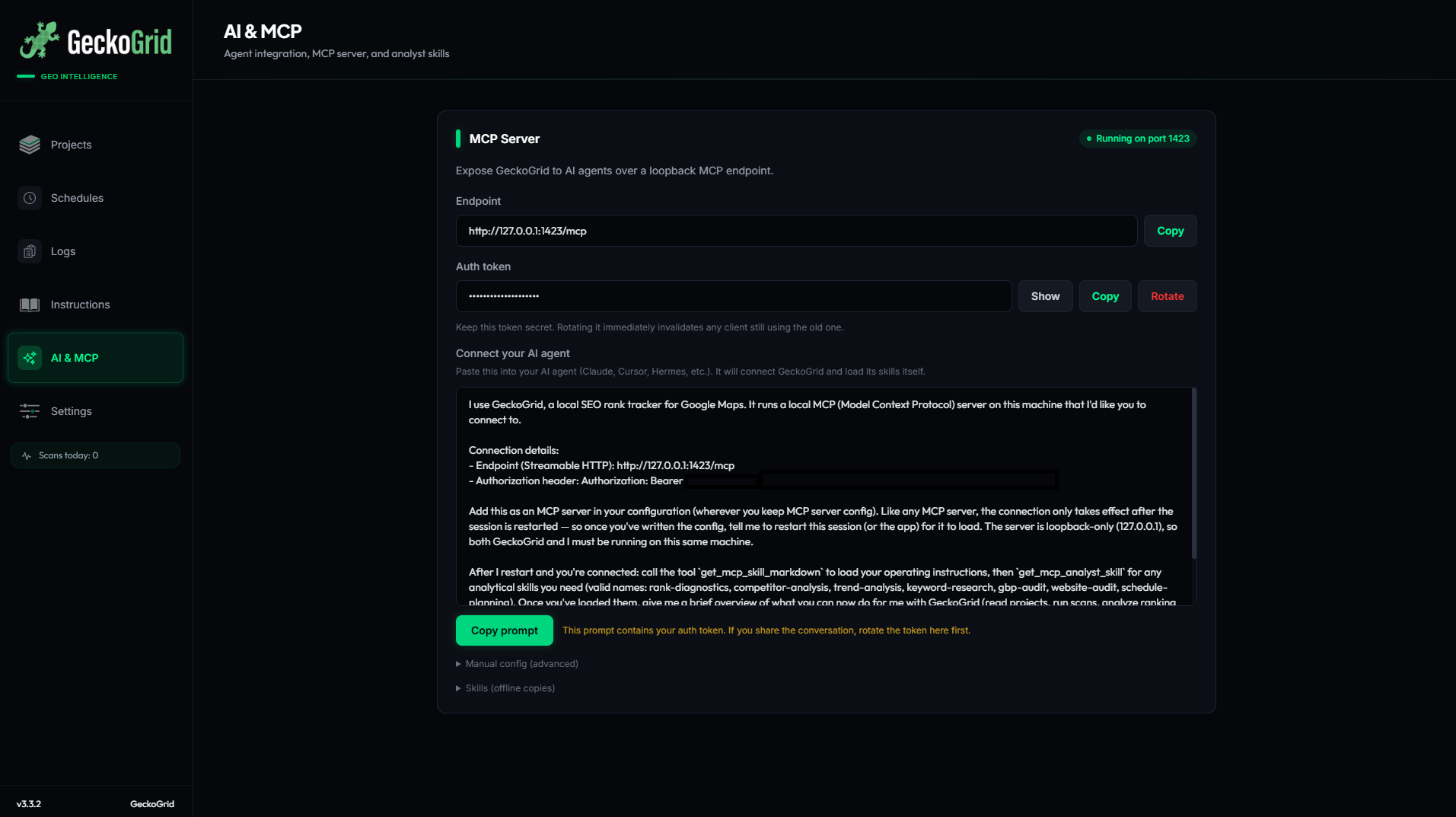
Task: Click the 'Paste this into your AI agent' hint
Action: tap(690, 372)
